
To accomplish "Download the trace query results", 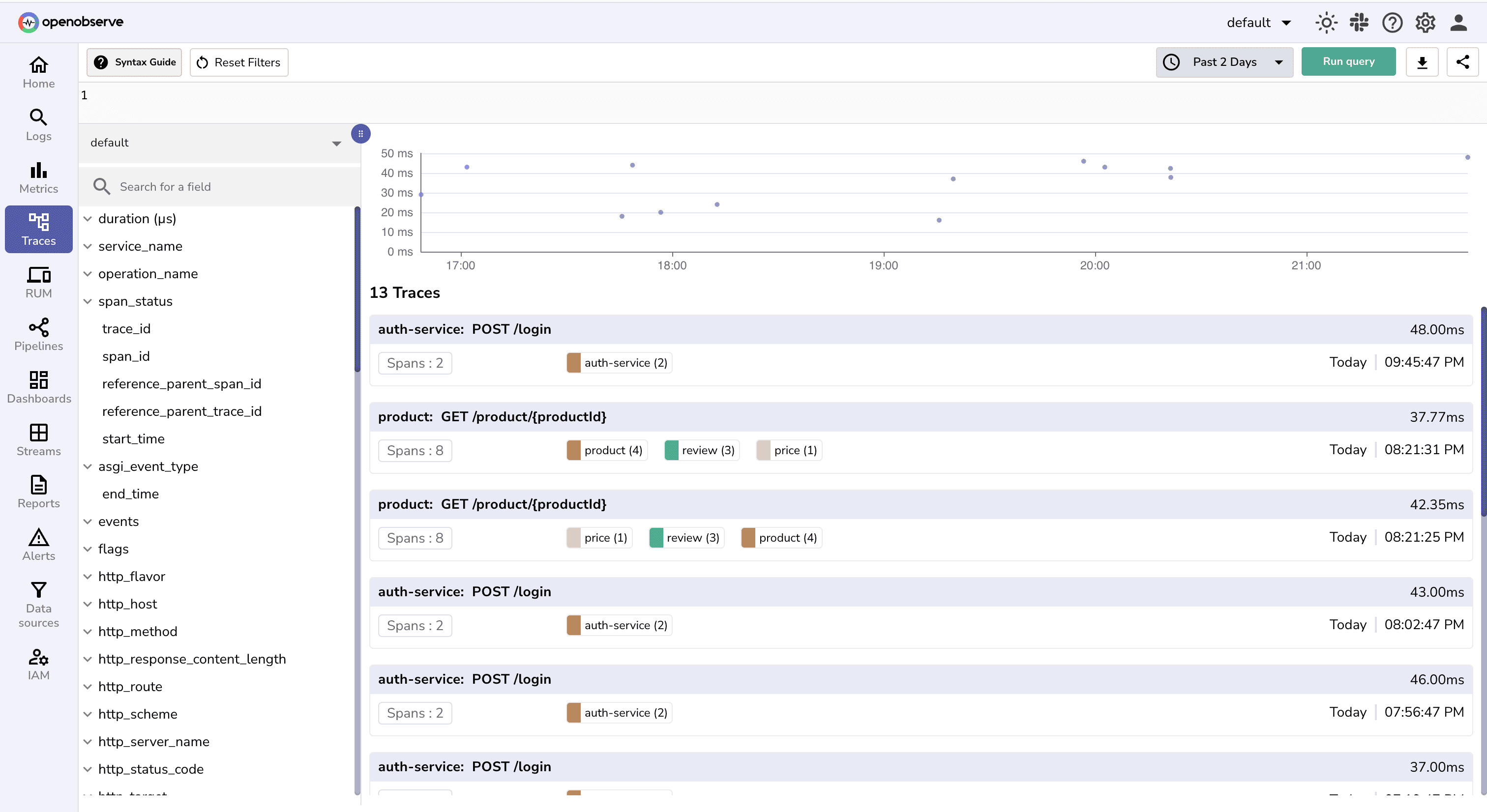I will click(1423, 62).
